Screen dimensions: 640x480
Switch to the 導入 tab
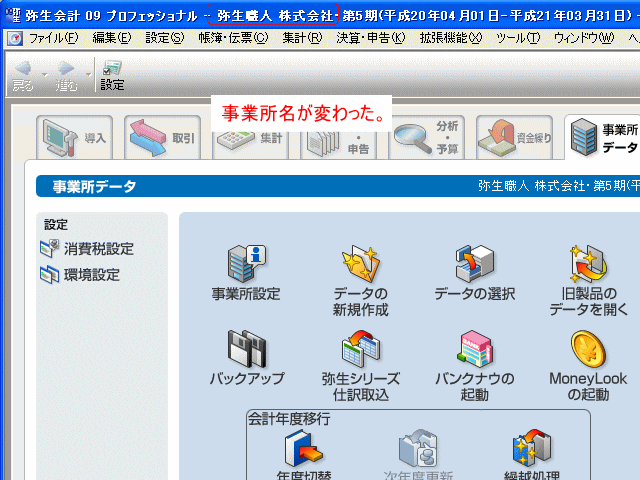click(x=74, y=138)
